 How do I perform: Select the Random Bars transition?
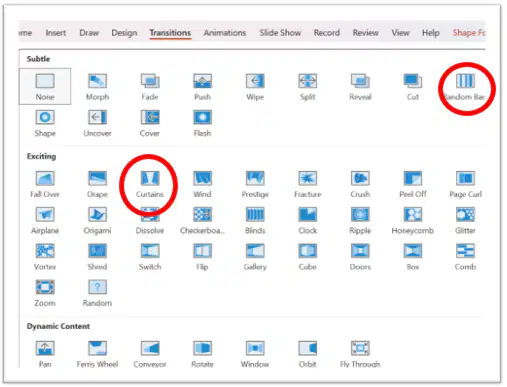pyautogui.click(x=465, y=87)
